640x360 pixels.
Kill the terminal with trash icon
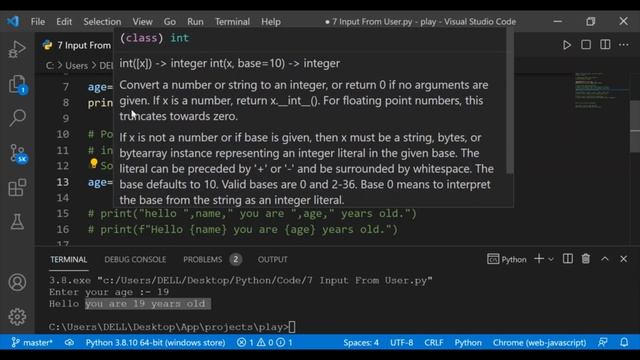coord(586,259)
